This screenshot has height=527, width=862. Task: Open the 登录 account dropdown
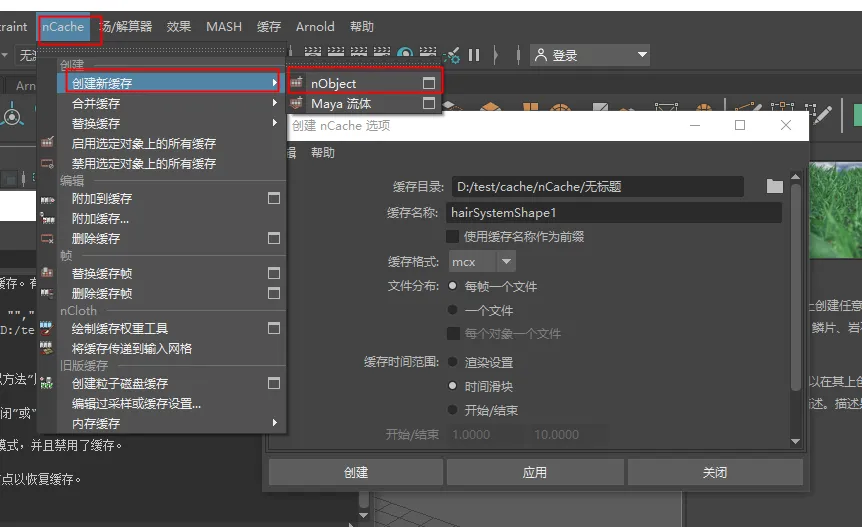(x=590, y=55)
